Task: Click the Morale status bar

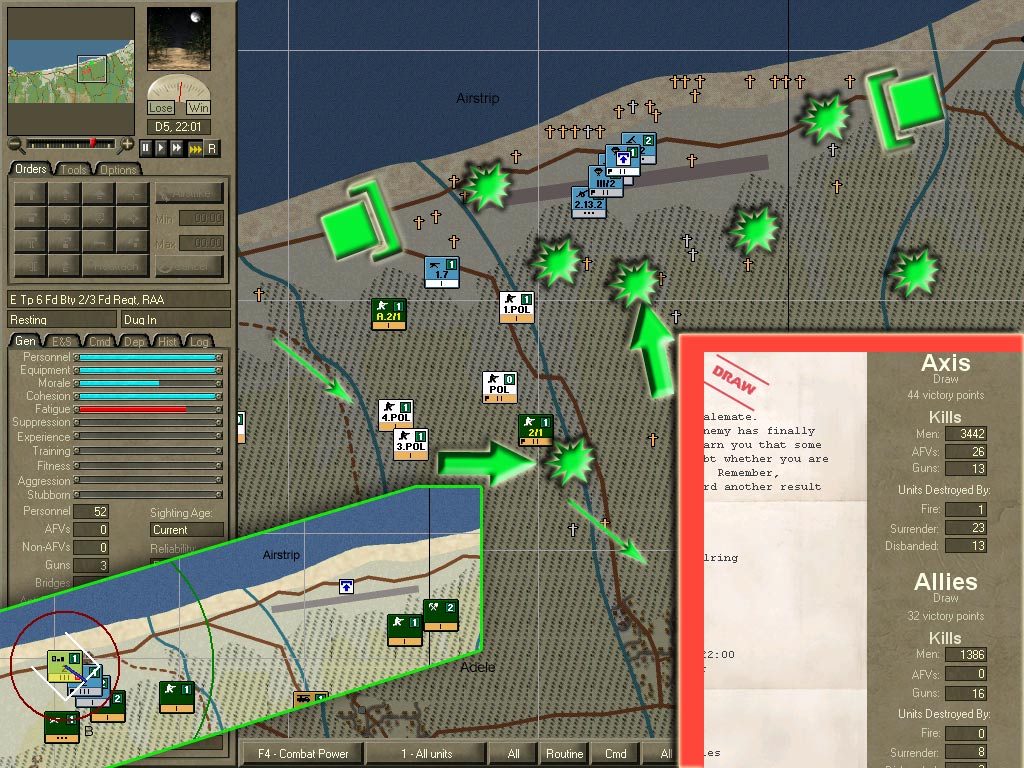Action: [x=148, y=383]
